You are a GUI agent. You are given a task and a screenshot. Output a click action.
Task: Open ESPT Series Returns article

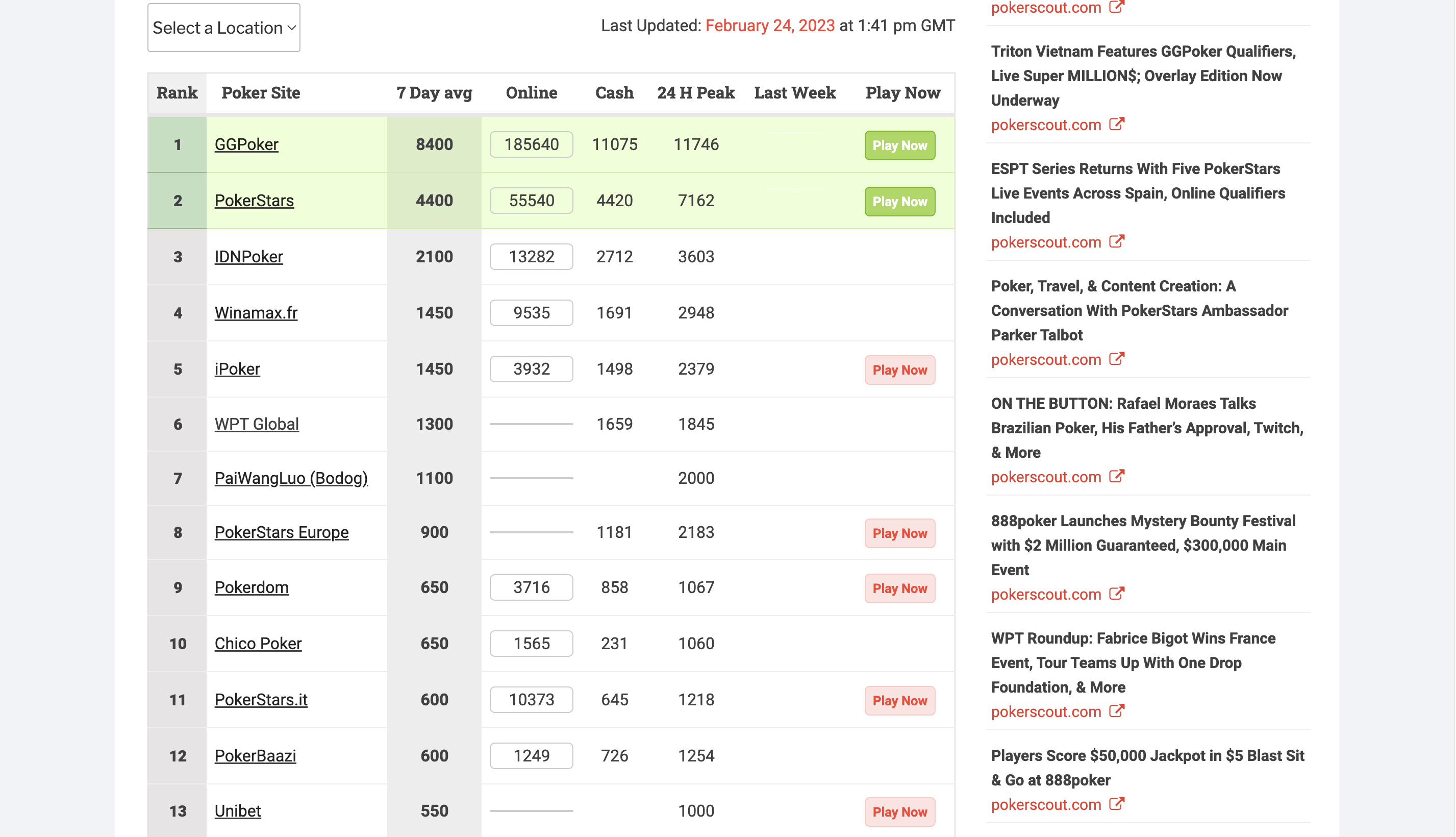tap(1138, 193)
